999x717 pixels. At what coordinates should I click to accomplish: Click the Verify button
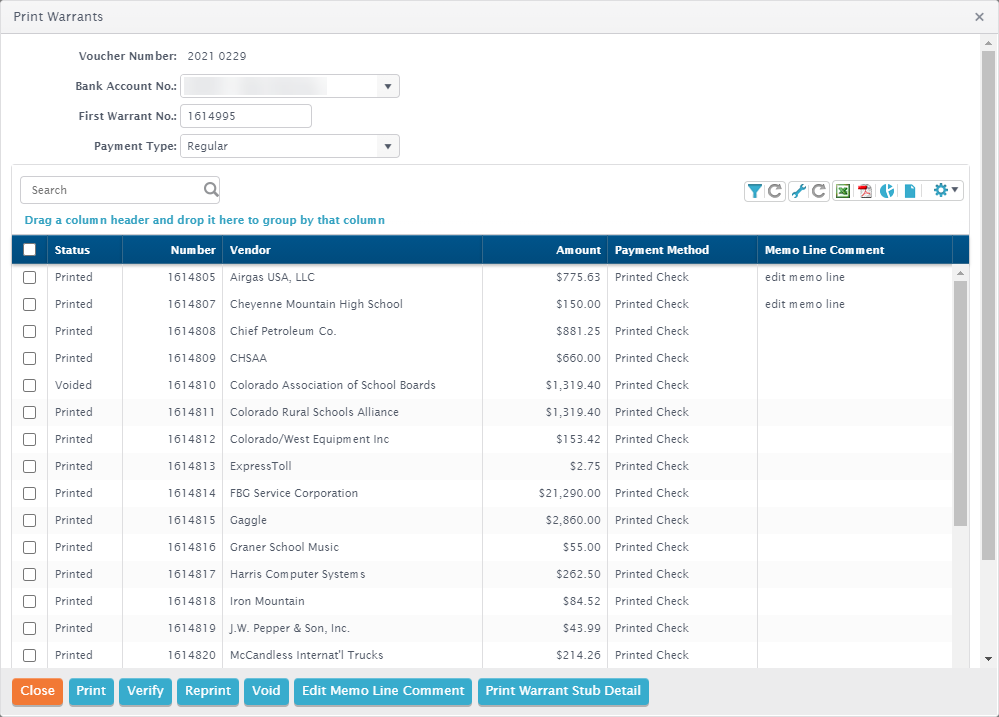click(145, 692)
